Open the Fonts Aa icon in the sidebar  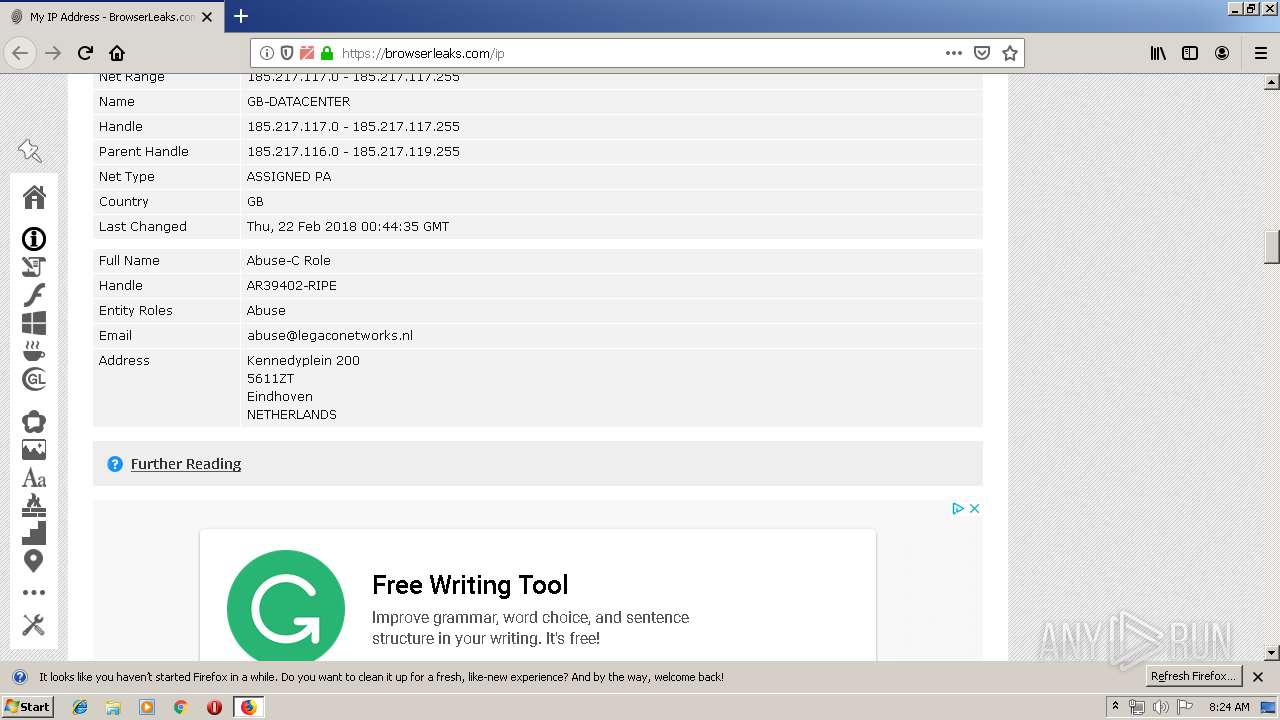pyautogui.click(x=34, y=478)
